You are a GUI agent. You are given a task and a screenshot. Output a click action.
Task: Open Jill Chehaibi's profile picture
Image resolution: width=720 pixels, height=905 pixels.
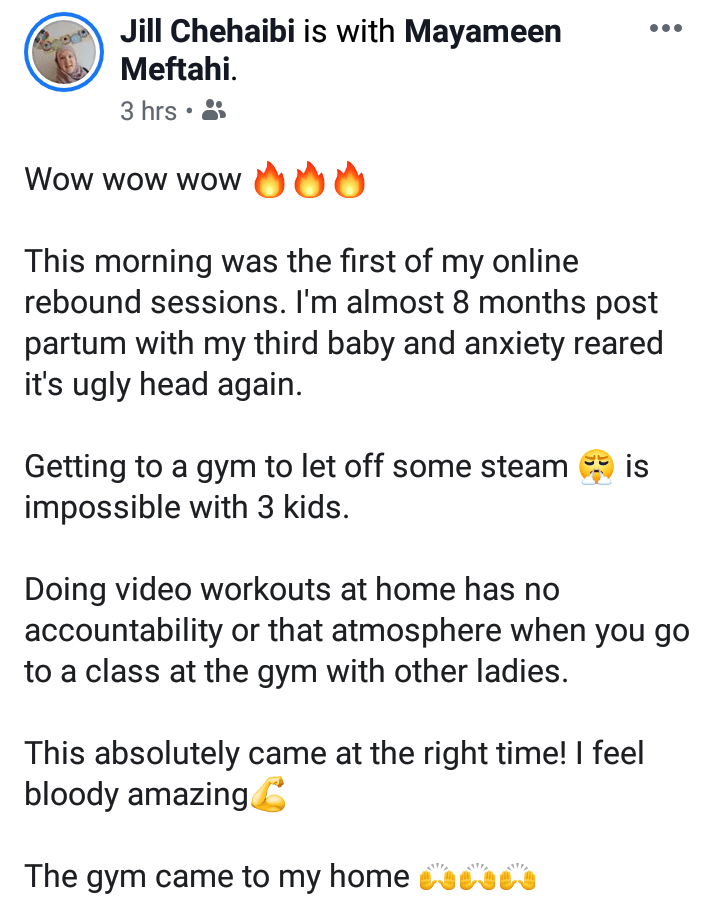click(x=64, y=52)
